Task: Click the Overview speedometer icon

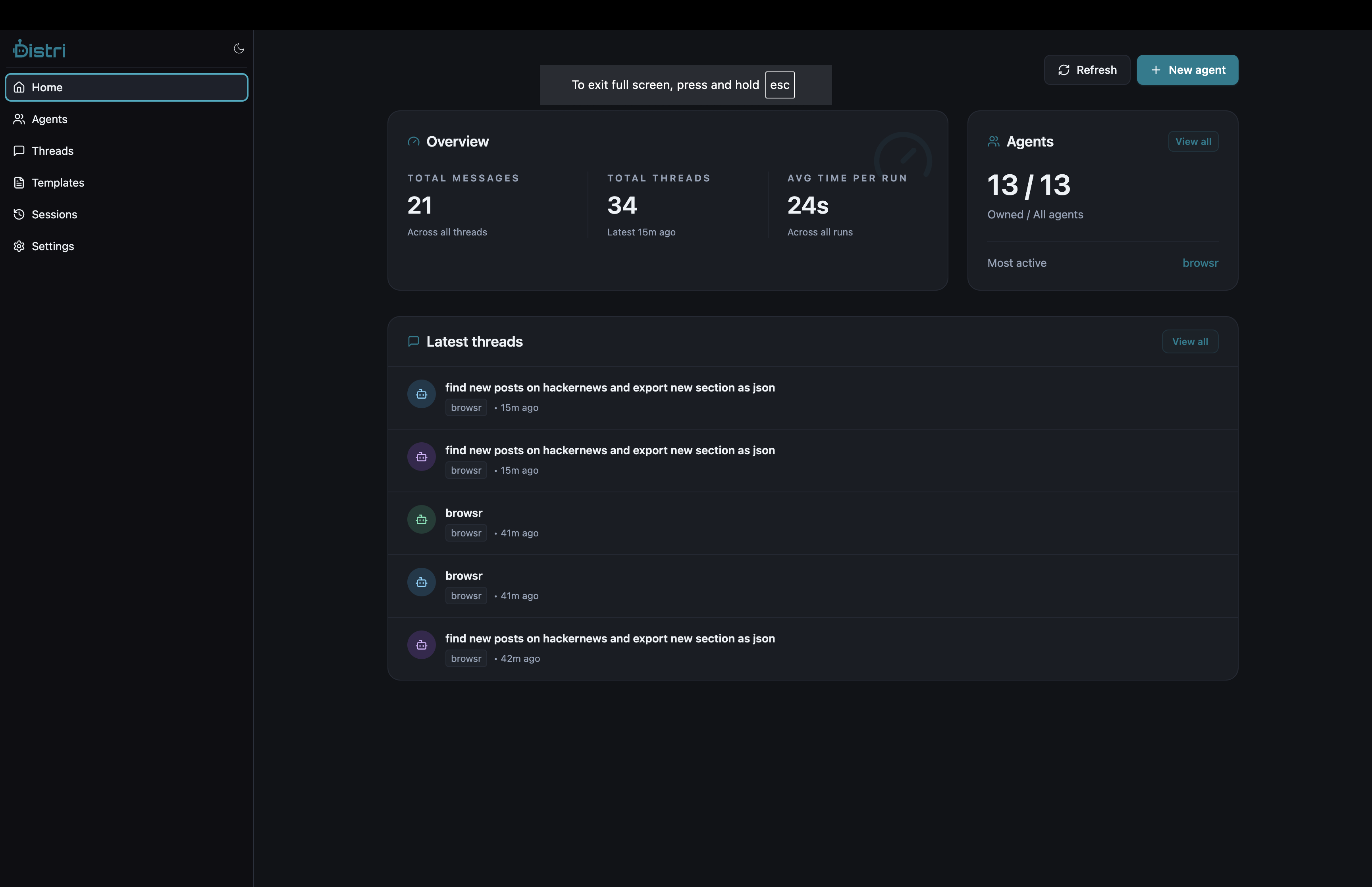Action: 413,142
